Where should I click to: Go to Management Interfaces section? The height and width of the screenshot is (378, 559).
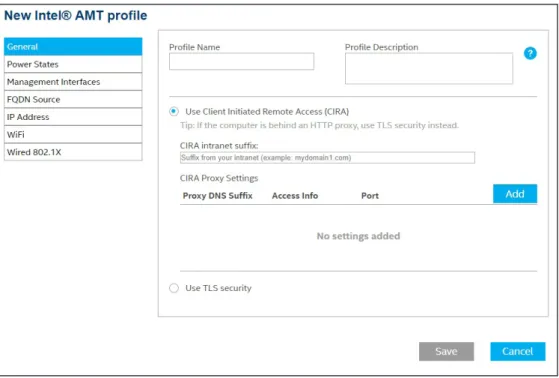tap(73, 82)
